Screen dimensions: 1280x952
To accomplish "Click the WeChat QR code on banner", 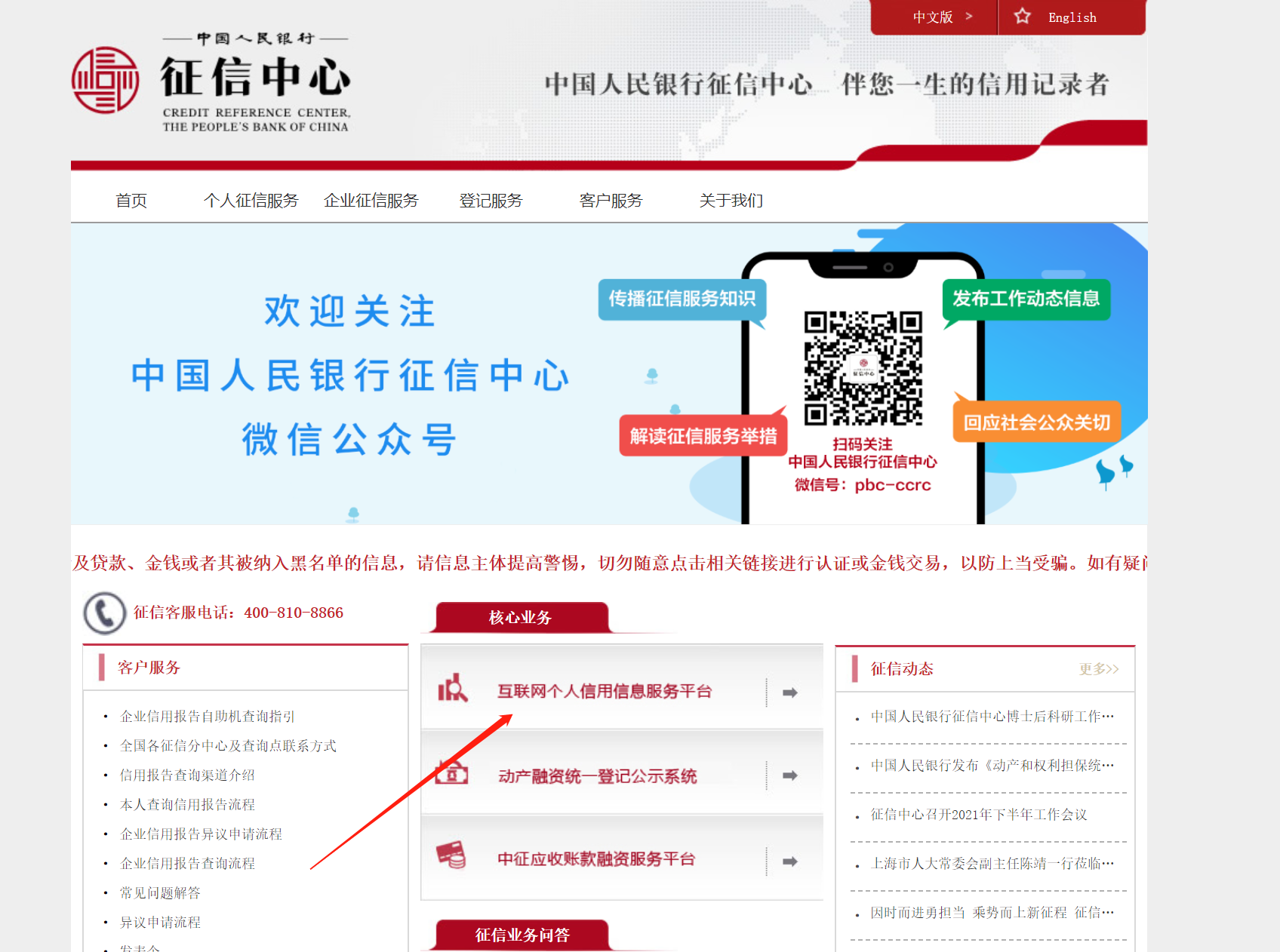I will [x=863, y=368].
